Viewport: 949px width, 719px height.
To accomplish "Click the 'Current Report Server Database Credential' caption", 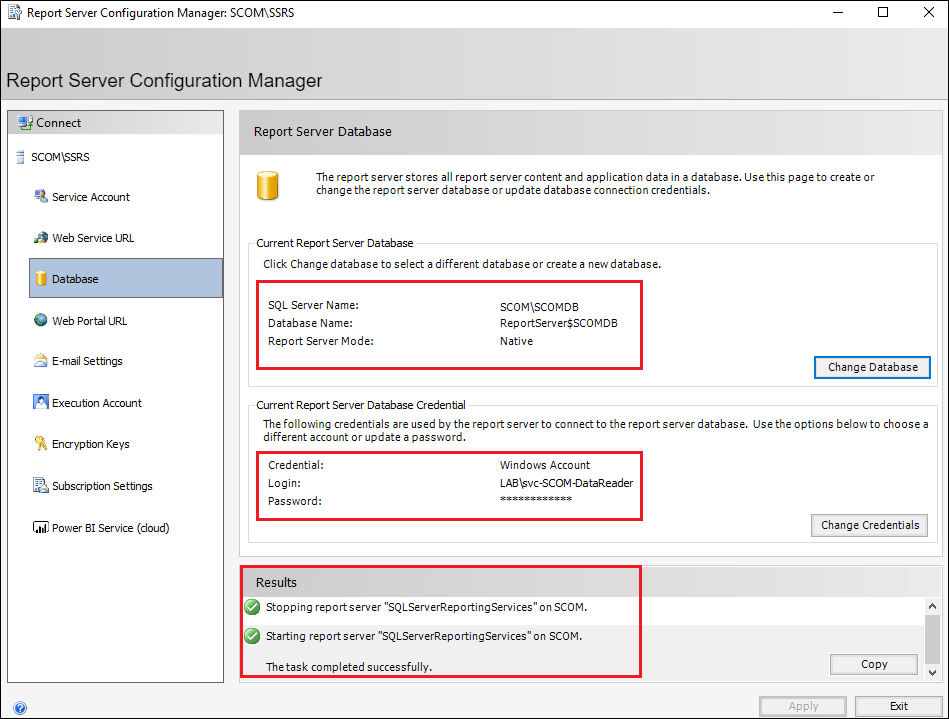I will click(x=361, y=405).
